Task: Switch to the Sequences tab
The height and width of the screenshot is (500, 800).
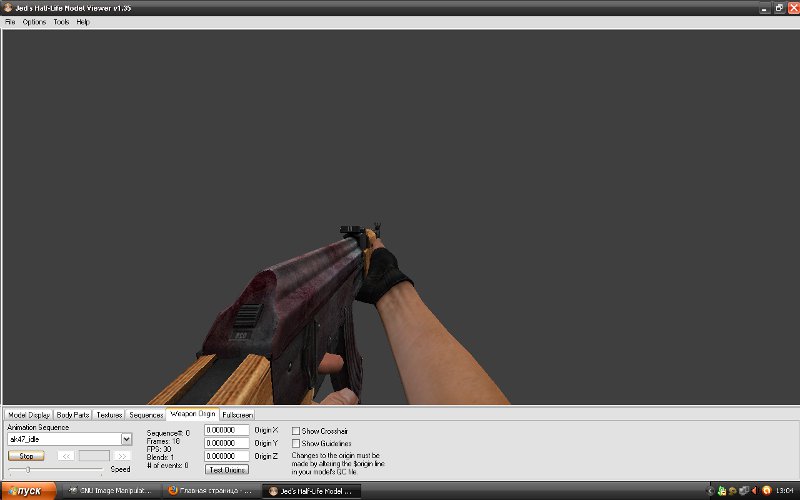Action: tap(146, 415)
